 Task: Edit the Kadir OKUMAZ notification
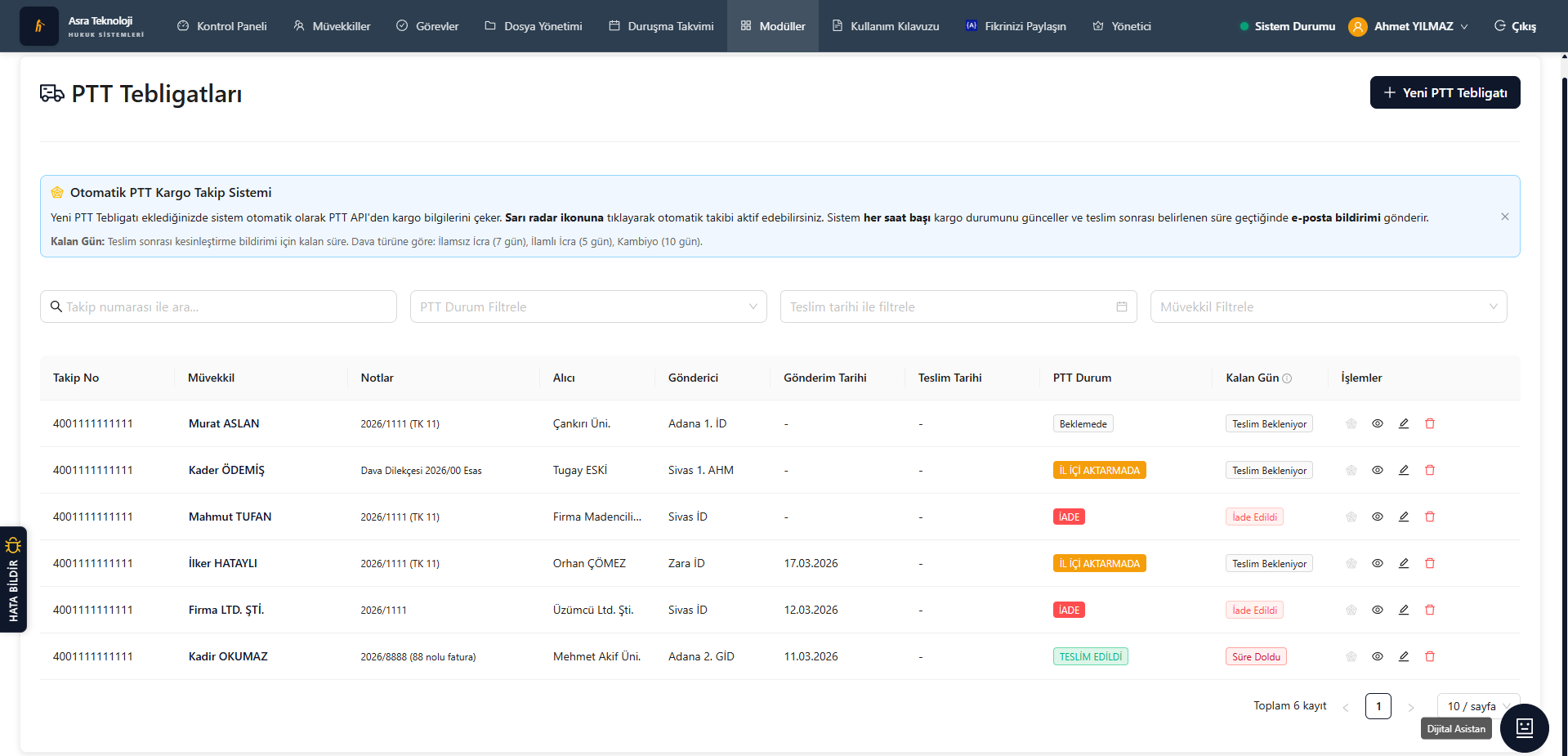click(x=1404, y=656)
